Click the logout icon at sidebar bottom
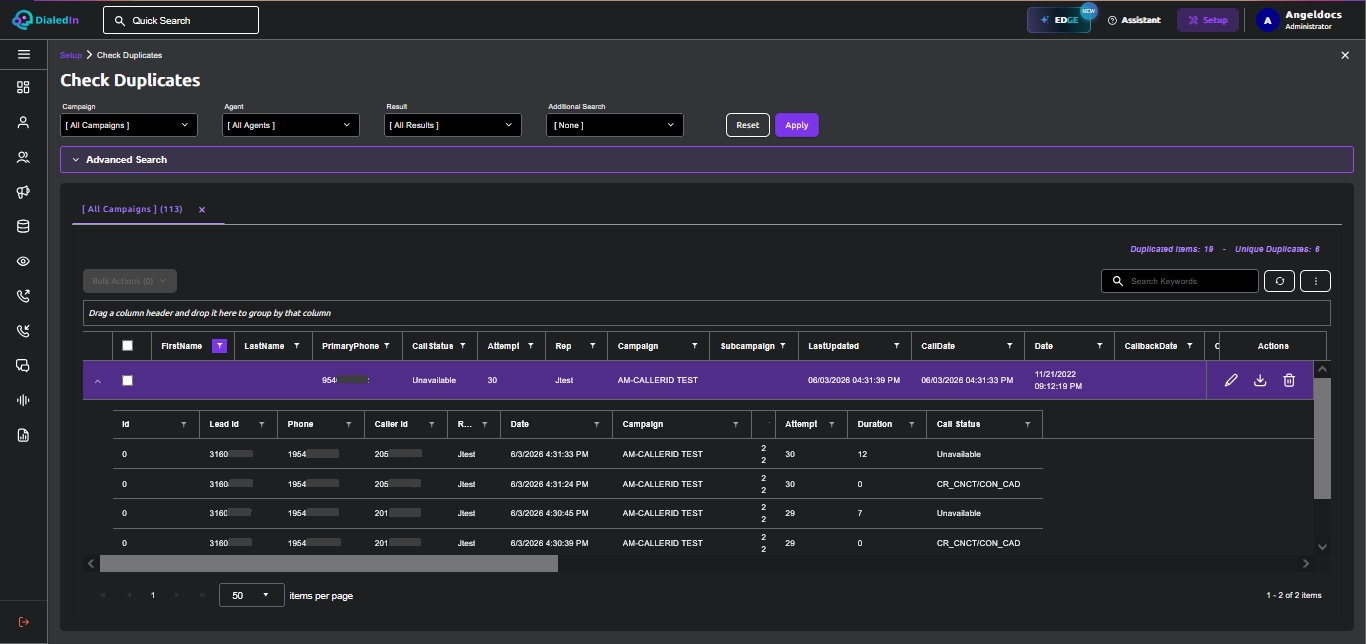This screenshot has height=644, width=1366. [23, 622]
